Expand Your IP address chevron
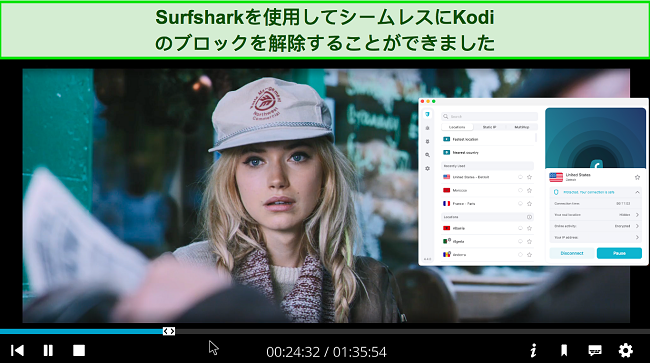 pos(637,237)
